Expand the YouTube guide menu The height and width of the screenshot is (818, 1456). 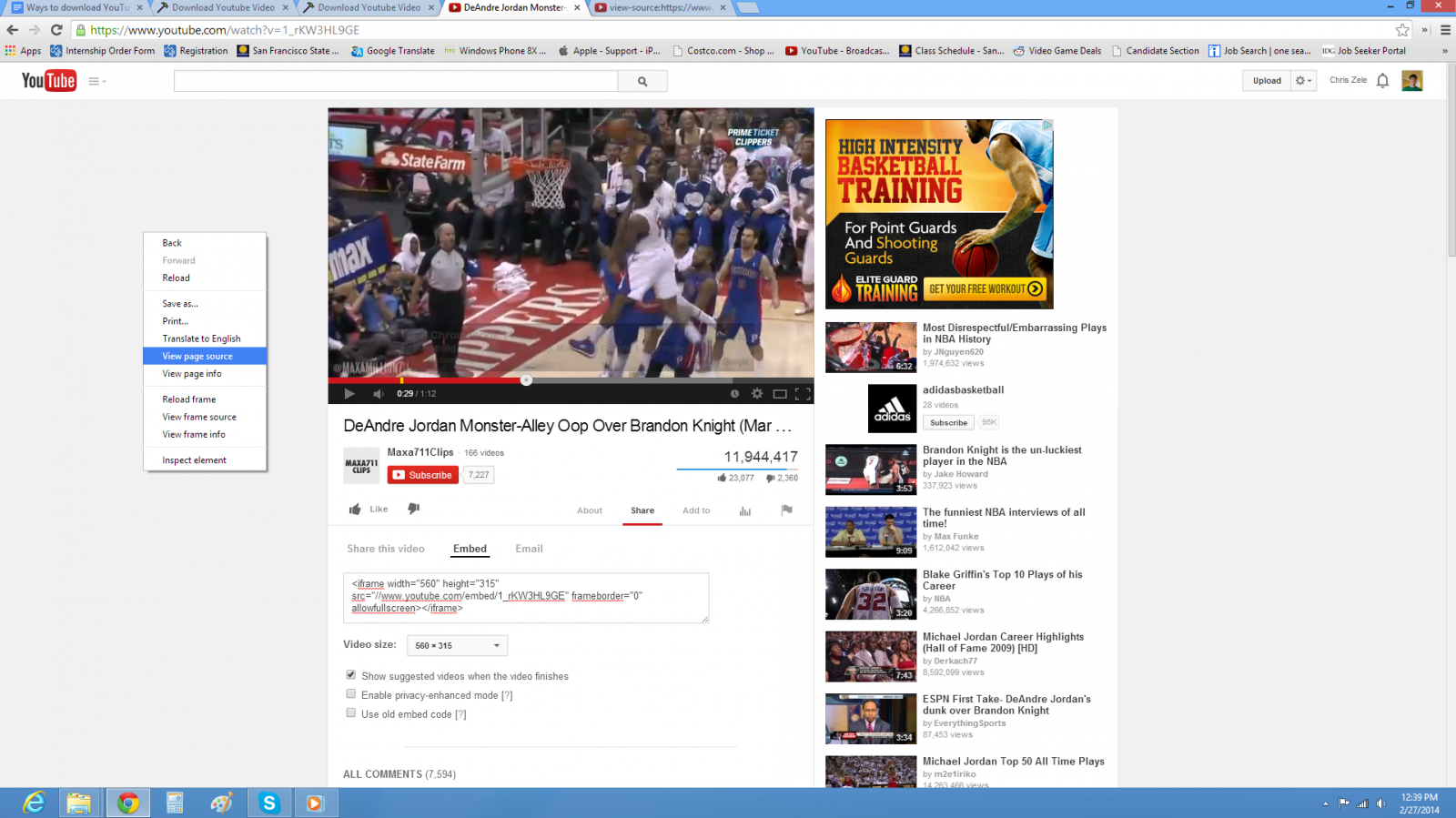coord(96,81)
